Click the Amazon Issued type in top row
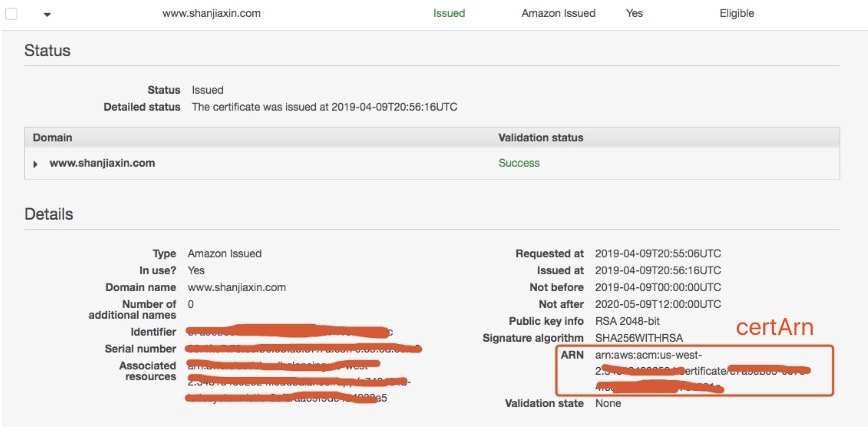 click(x=558, y=13)
